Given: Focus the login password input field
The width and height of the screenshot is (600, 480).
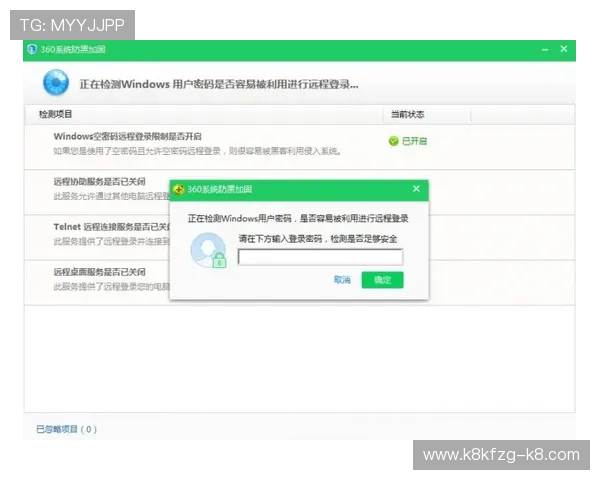Looking at the screenshot, I should (320, 257).
